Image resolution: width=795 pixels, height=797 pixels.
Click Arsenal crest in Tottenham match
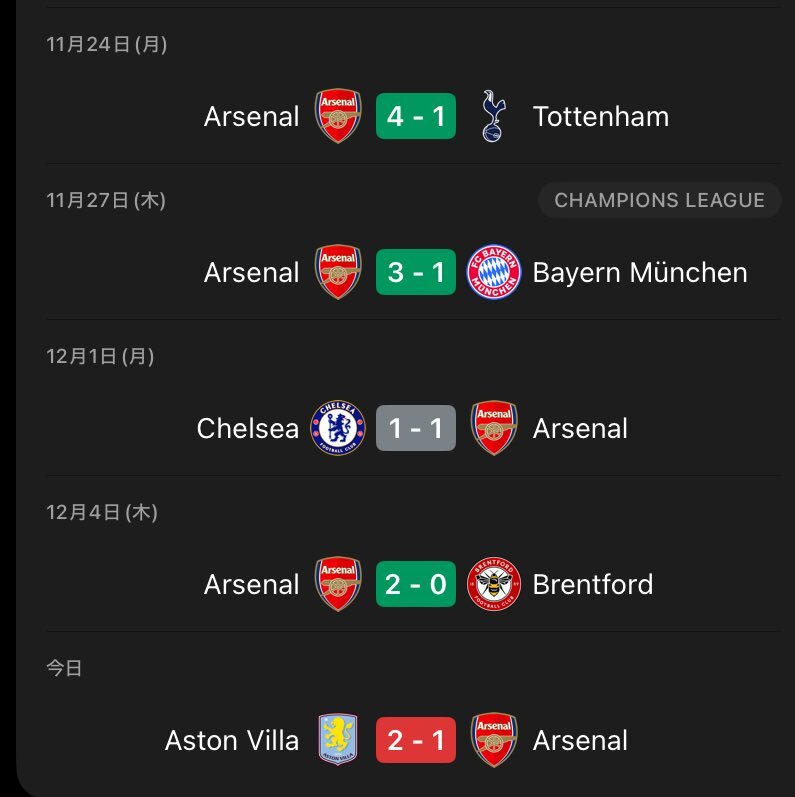[338, 116]
